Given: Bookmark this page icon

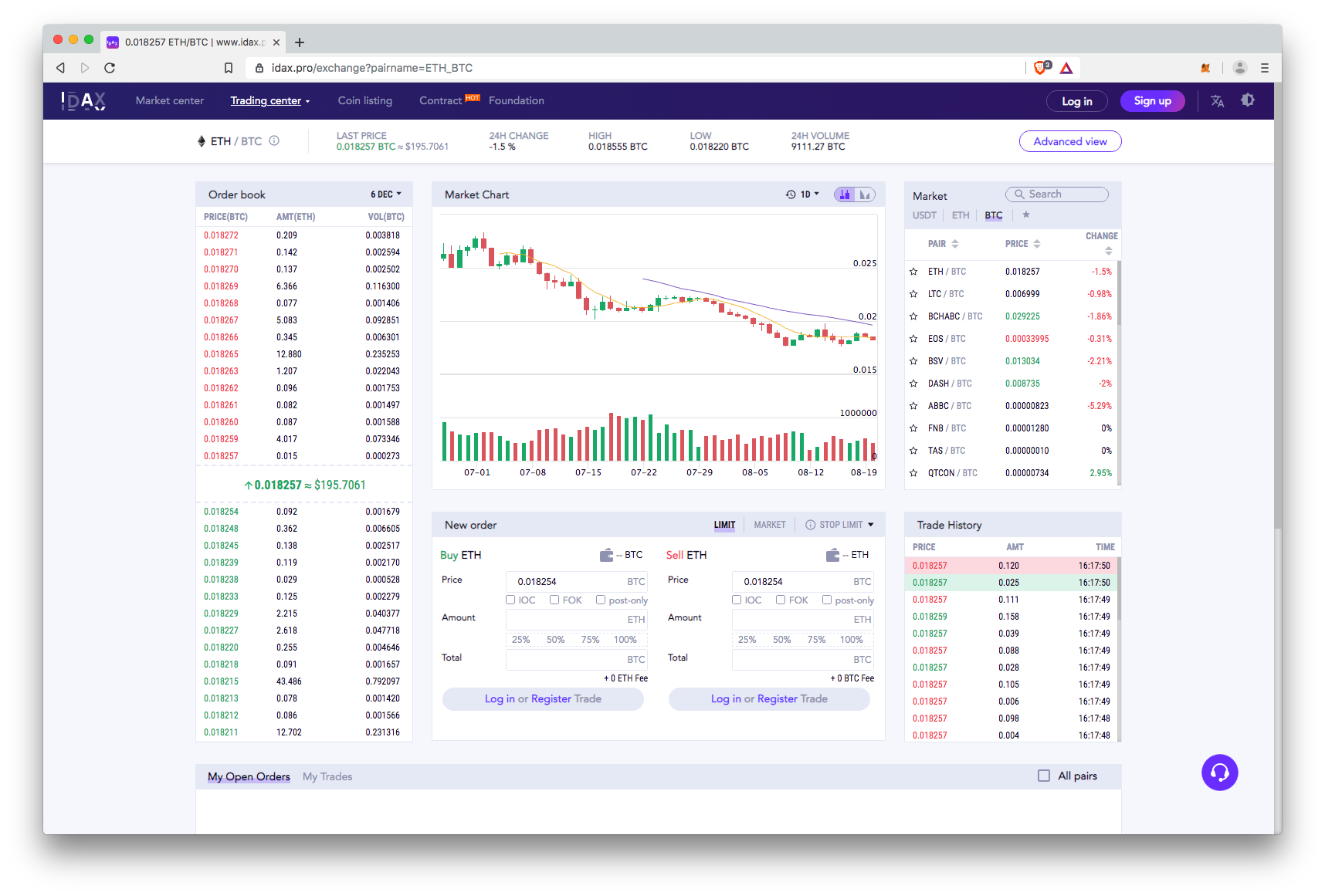Looking at the screenshot, I should [x=229, y=68].
